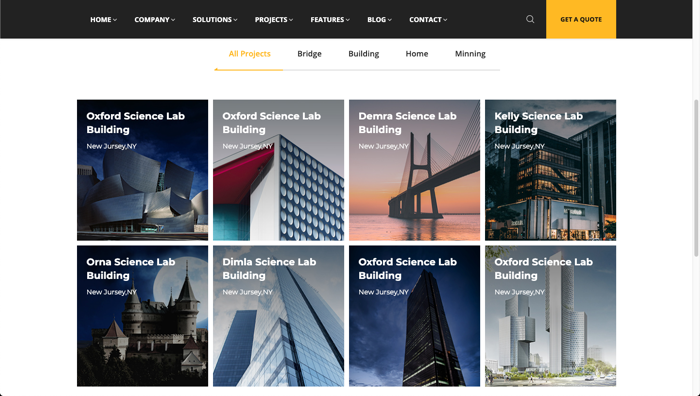This screenshot has height=396, width=700.
Task: Switch to the Building filter tab
Action: tap(363, 54)
